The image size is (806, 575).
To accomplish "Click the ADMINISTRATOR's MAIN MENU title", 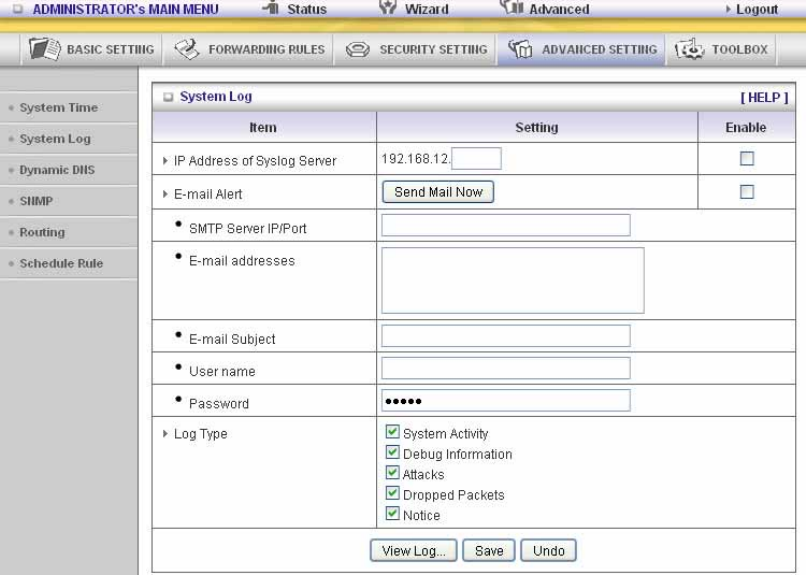I will (125, 9).
